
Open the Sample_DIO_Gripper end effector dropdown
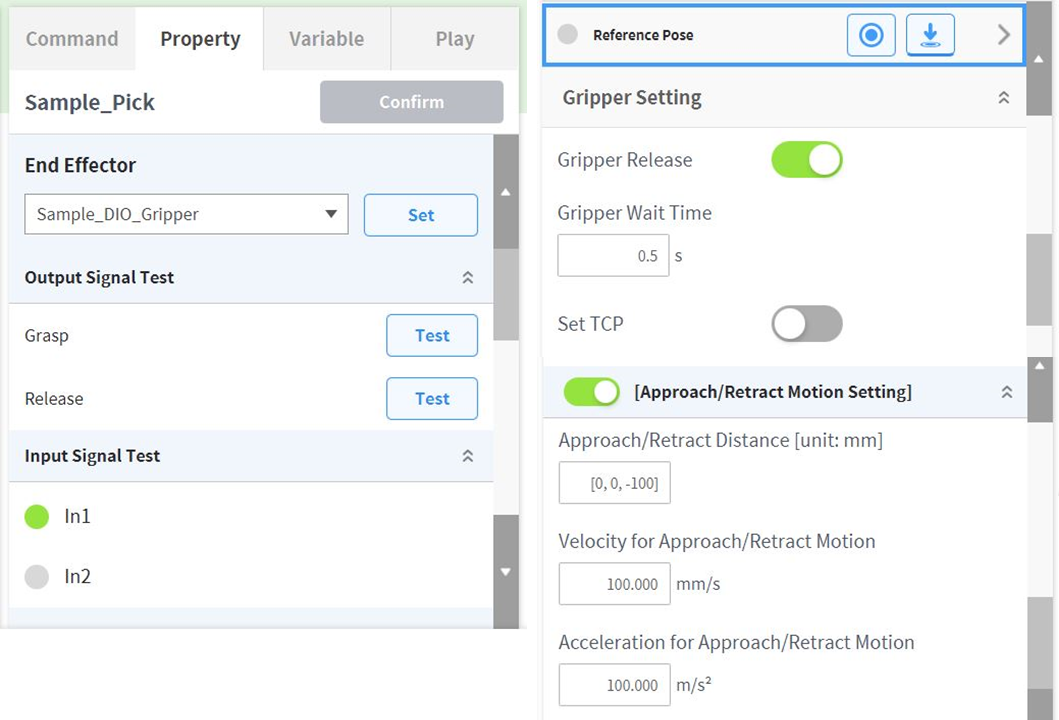(x=186, y=215)
